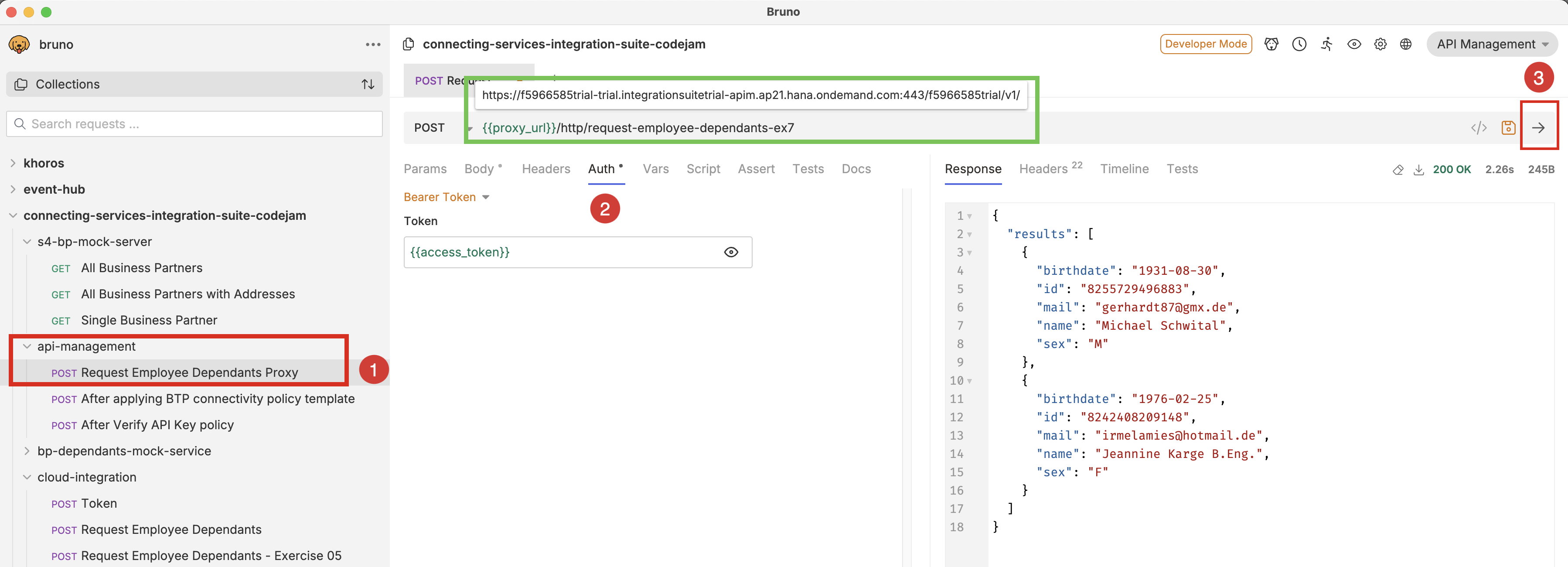
Task: Open the request Tests tab
Action: [808, 169]
